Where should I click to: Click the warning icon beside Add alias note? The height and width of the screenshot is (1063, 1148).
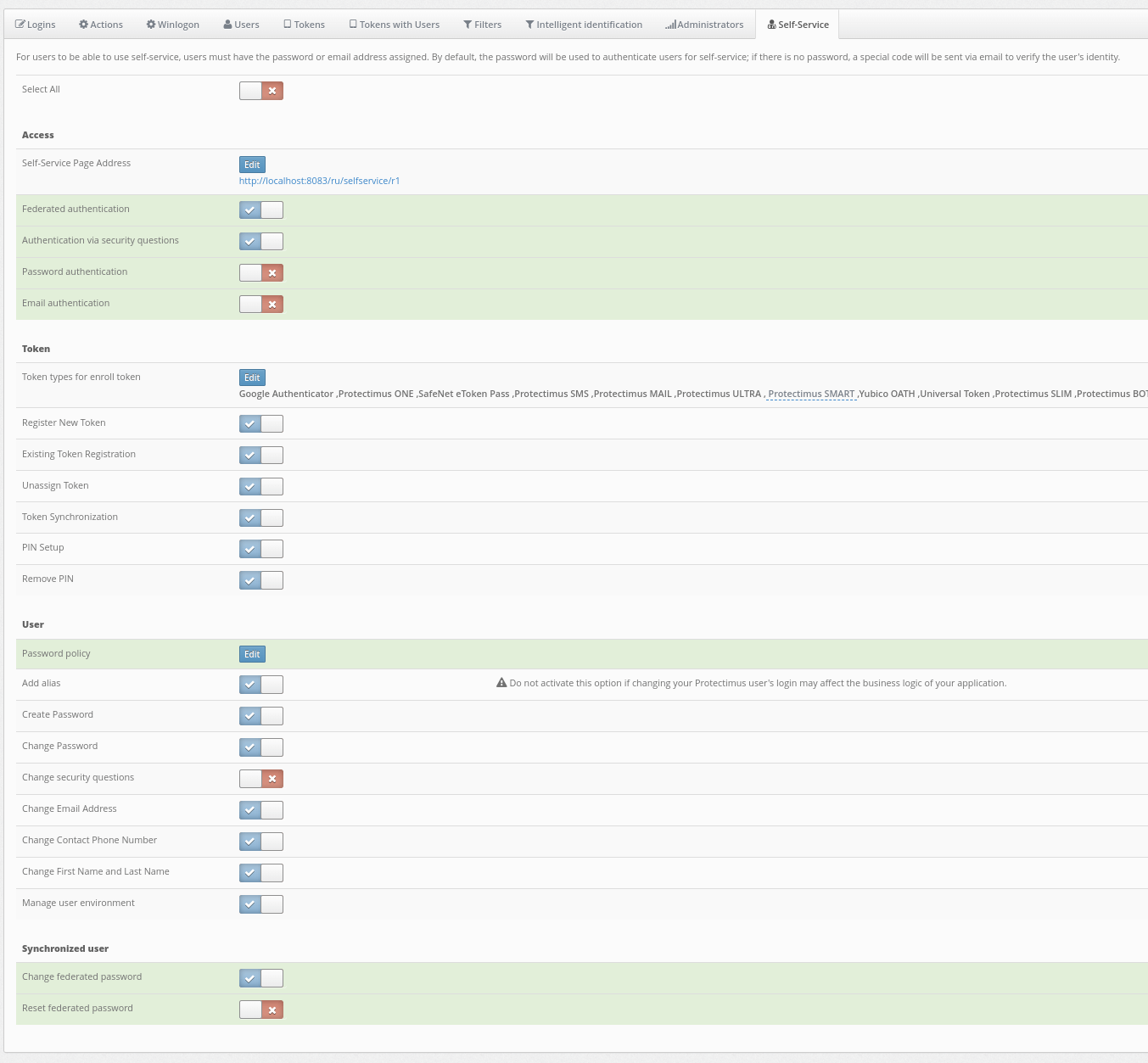(x=501, y=683)
